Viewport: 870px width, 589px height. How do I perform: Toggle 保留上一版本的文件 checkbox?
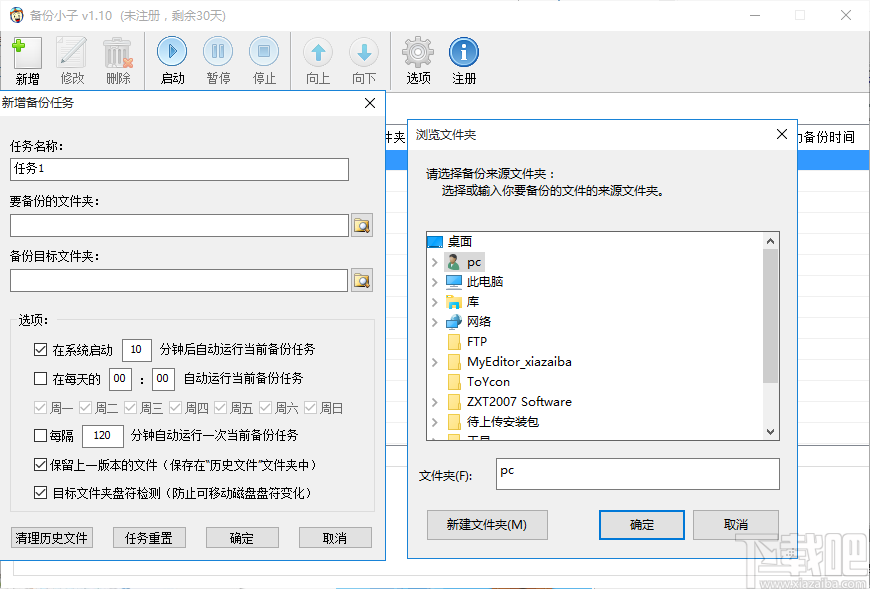[41, 465]
